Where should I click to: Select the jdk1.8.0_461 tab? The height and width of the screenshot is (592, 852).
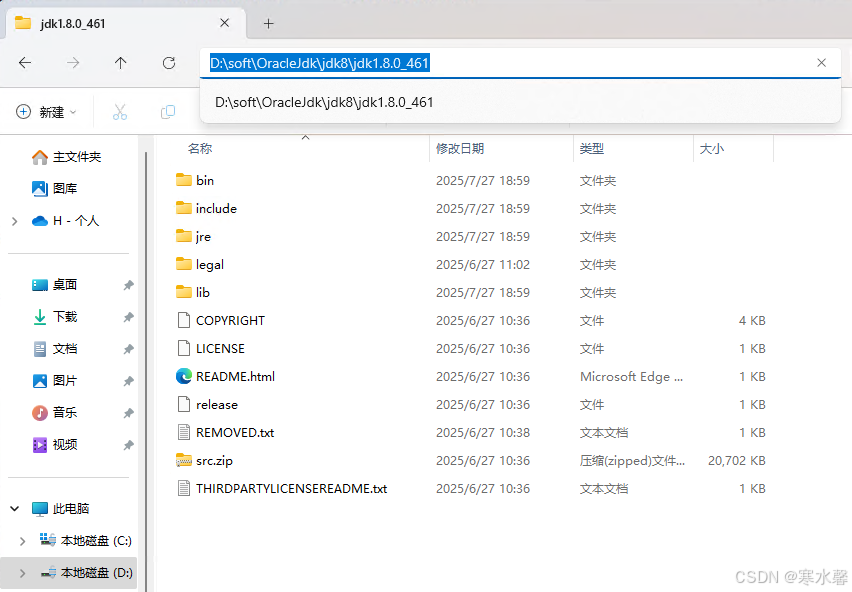point(126,23)
